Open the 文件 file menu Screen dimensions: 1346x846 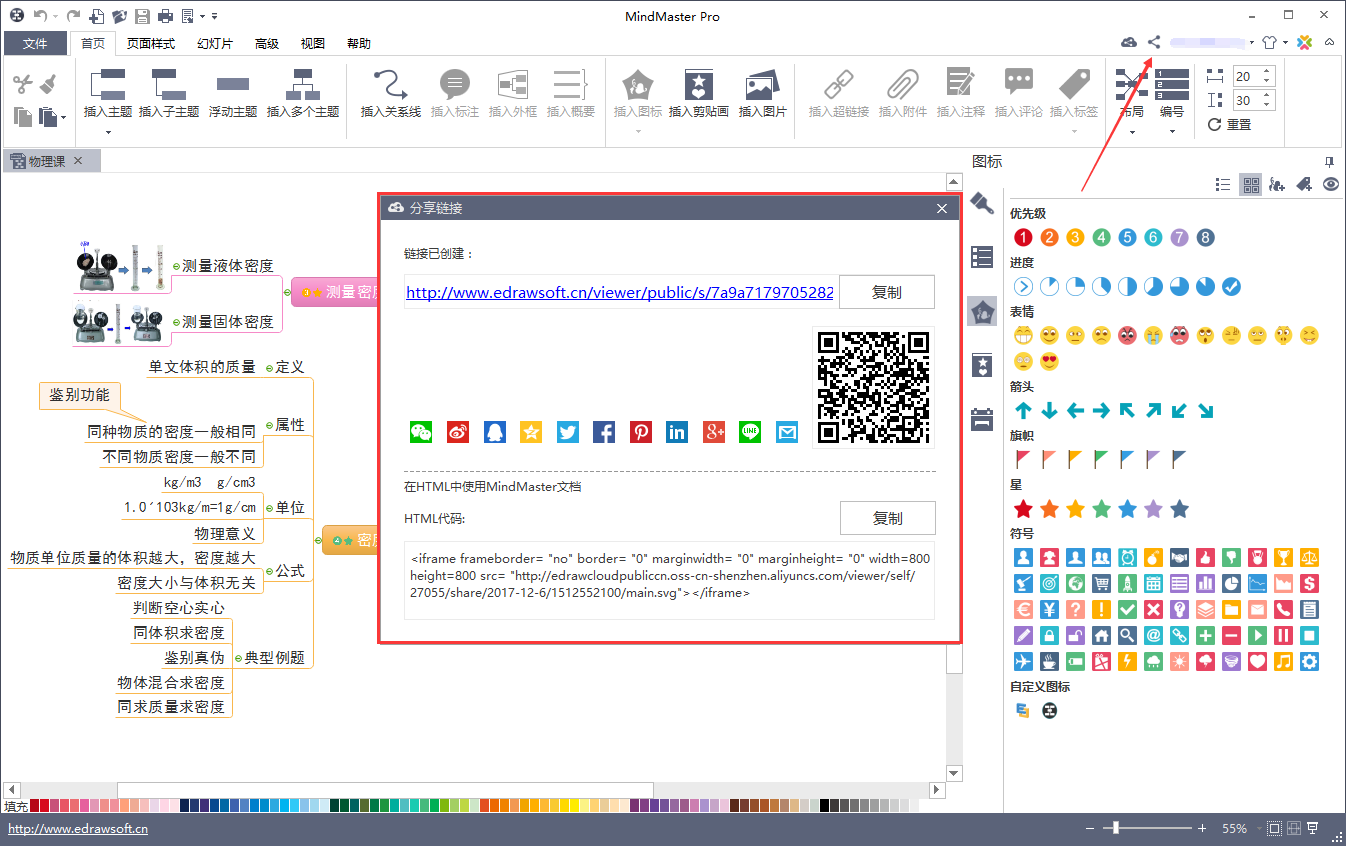pyautogui.click(x=35, y=44)
